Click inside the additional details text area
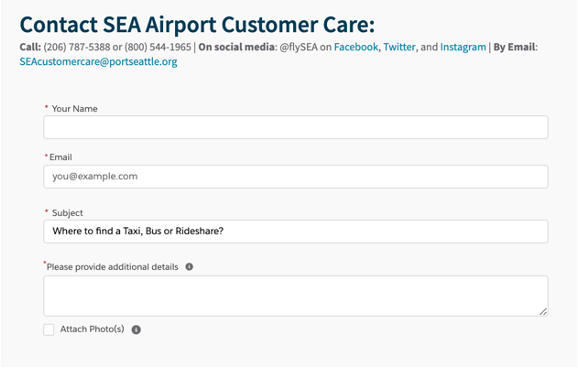 (296, 296)
